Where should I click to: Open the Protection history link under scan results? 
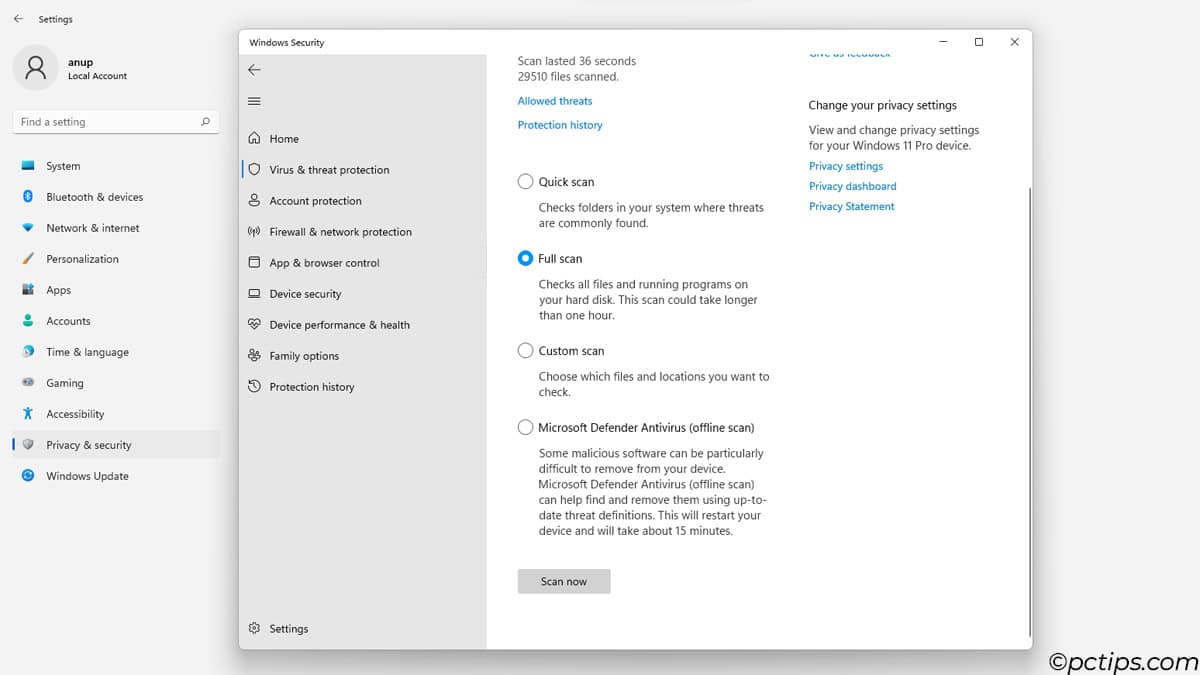(x=560, y=125)
